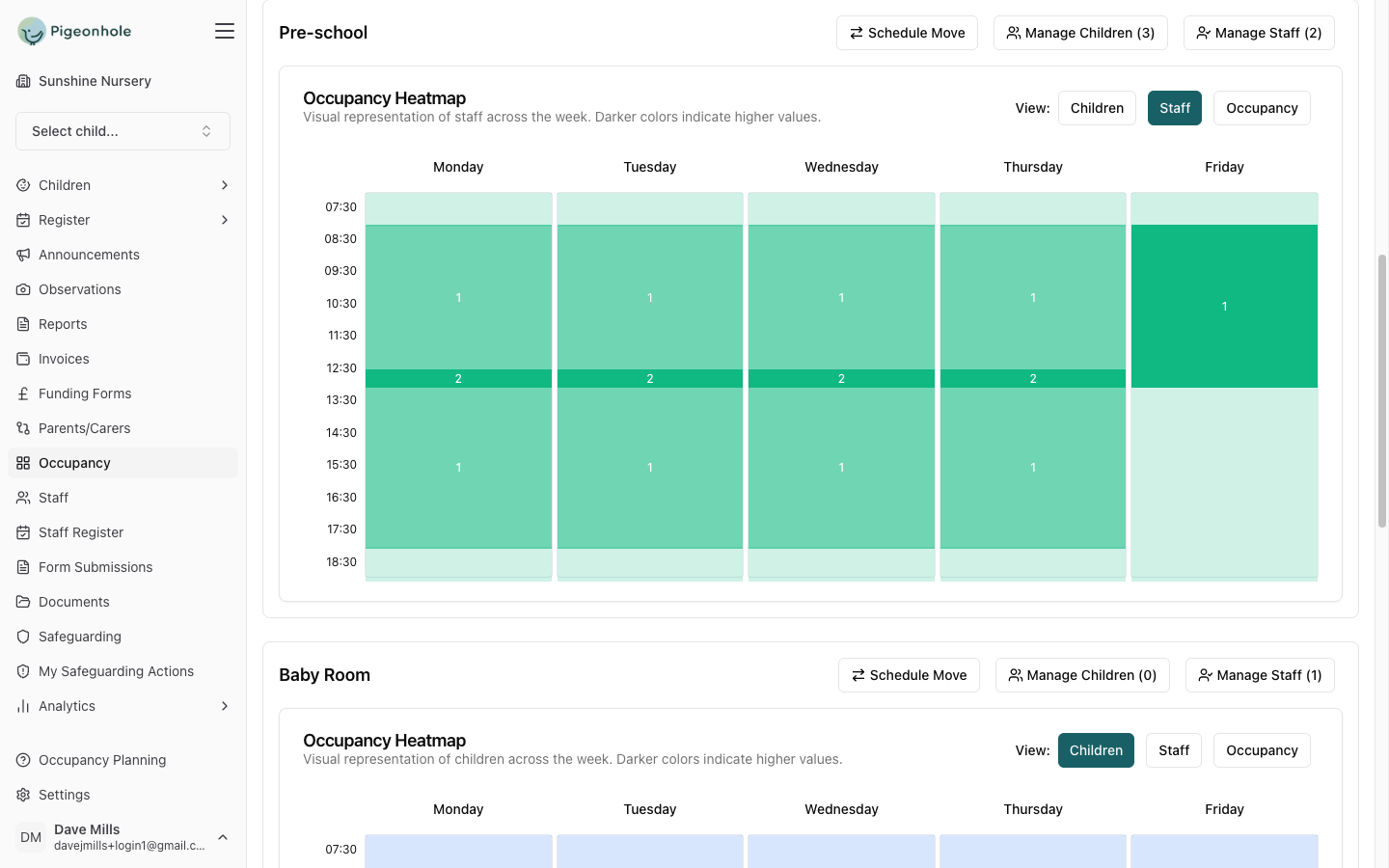
Task: Switch Baby Room heatmap to Occupancy view
Action: (x=1262, y=750)
